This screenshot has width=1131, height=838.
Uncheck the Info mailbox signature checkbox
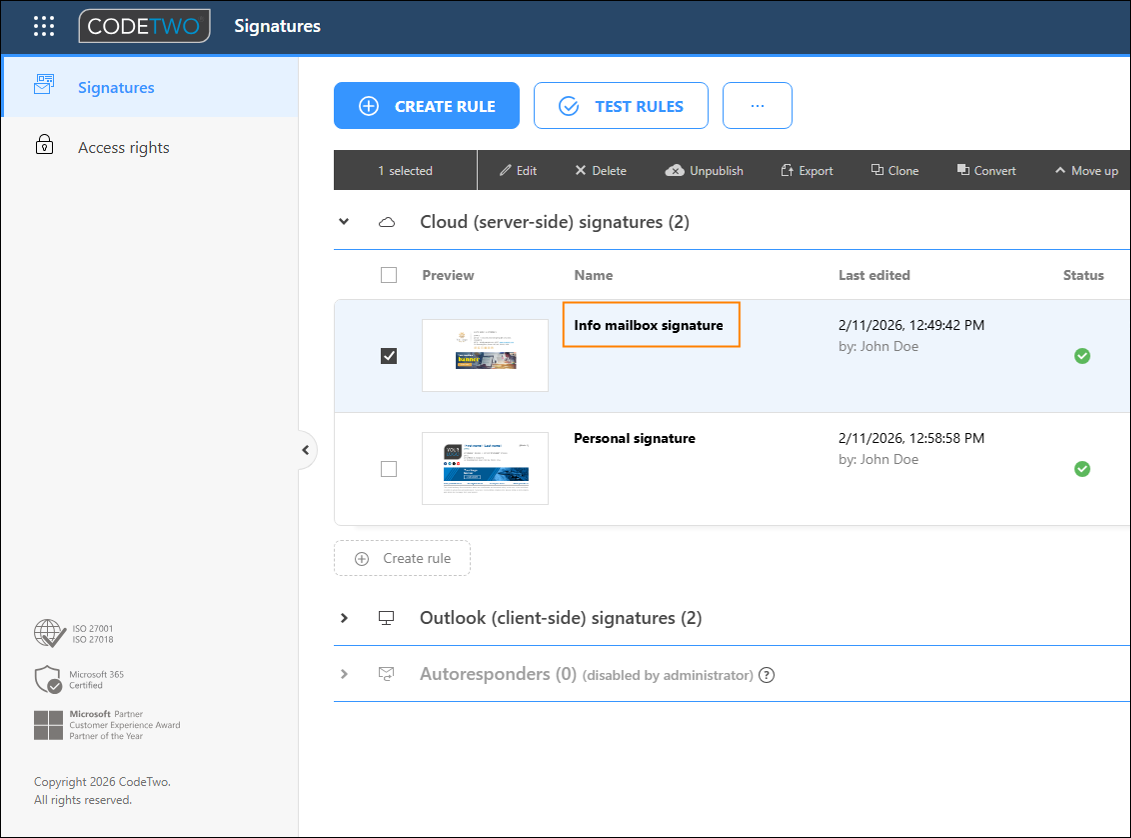(389, 356)
